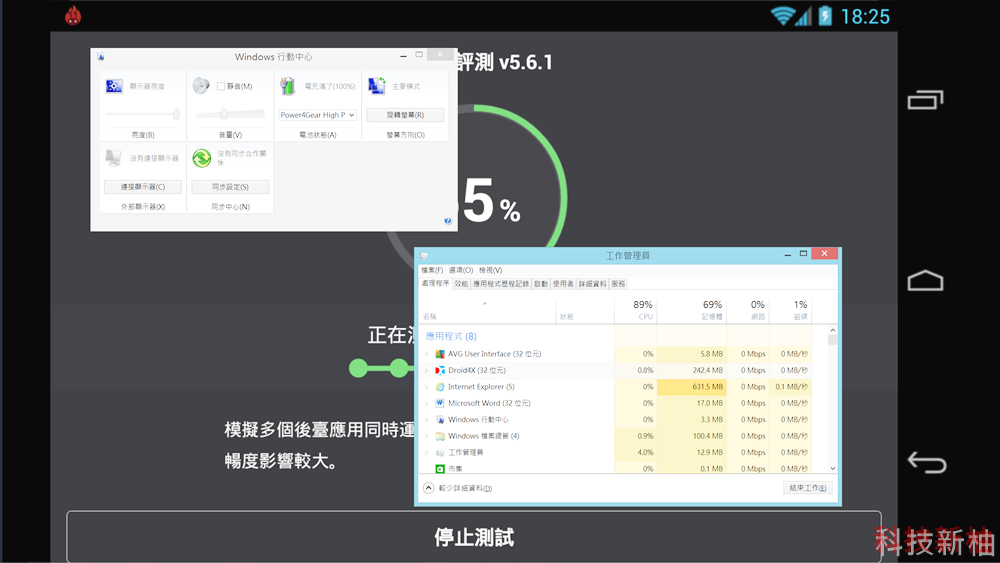The height and width of the screenshot is (563, 1000).
Task: Sort by the 網路 0% column header
Action: (x=747, y=309)
